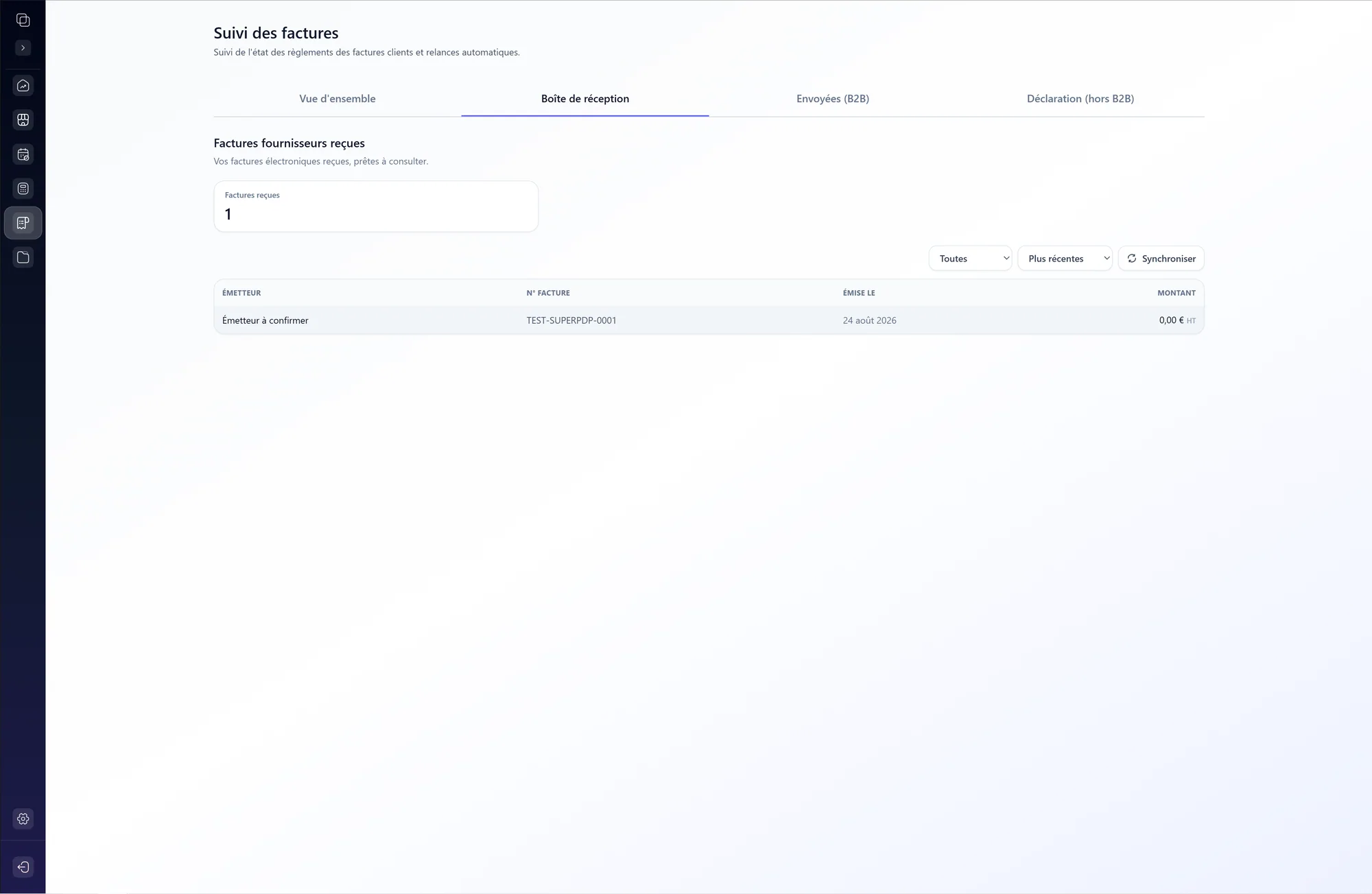Open the Envoyées (B2B) tab
The image size is (1372, 894).
833,99
